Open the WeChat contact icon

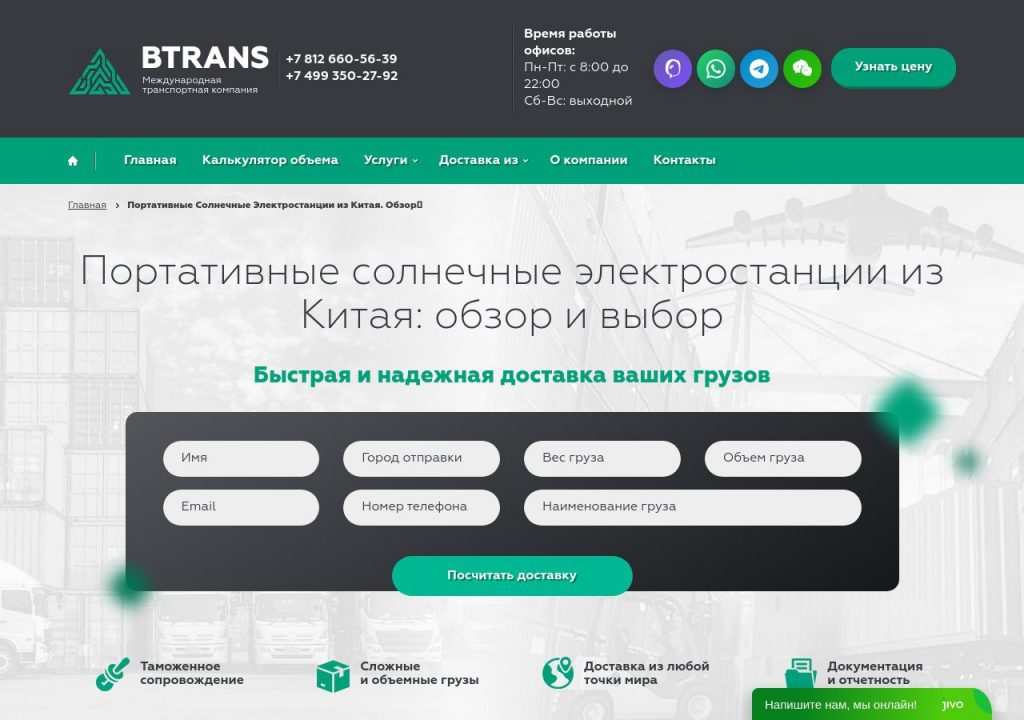802,69
